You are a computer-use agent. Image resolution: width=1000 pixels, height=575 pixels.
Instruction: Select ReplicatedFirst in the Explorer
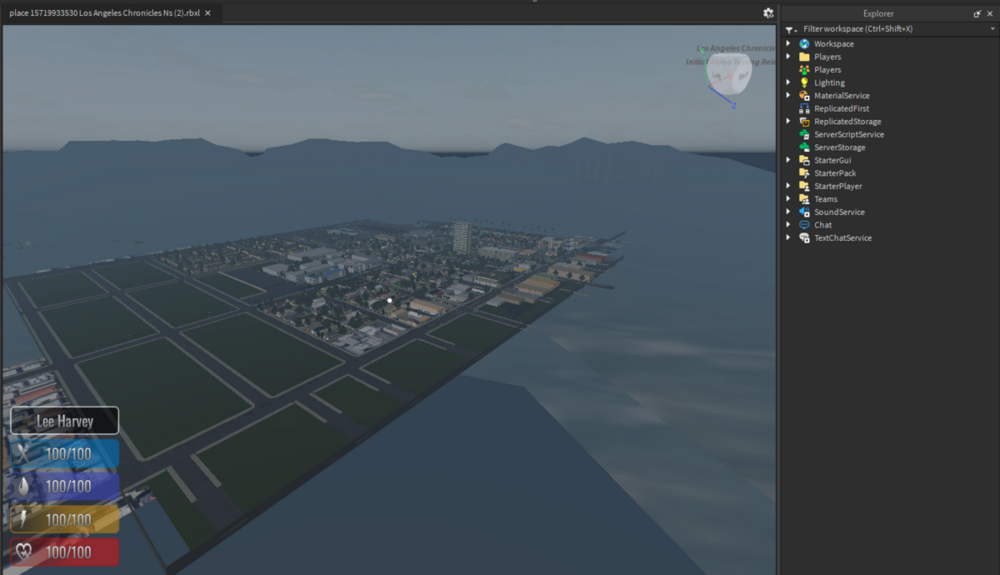pyautogui.click(x=841, y=108)
